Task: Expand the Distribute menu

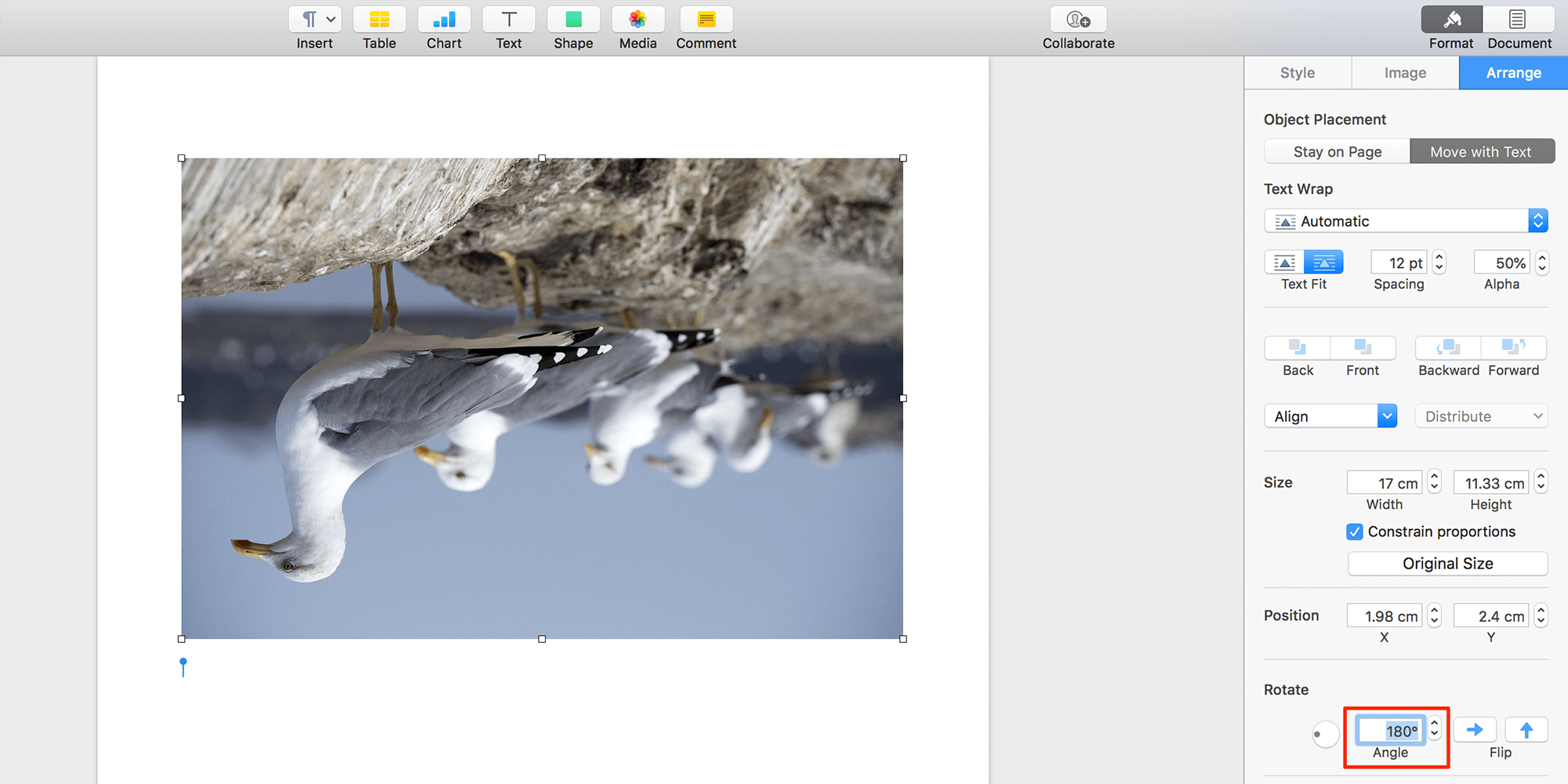Action: tap(1480, 416)
